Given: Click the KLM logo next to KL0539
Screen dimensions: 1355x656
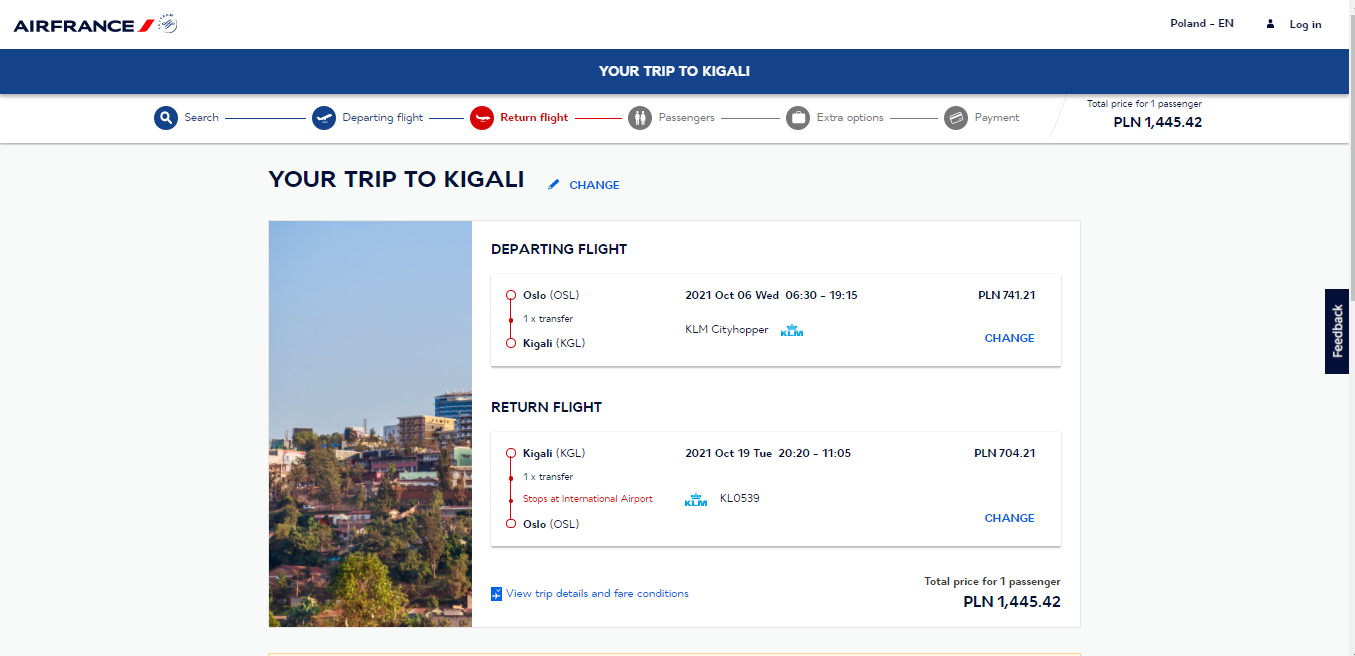Looking at the screenshot, I should [x=696, y=499].
